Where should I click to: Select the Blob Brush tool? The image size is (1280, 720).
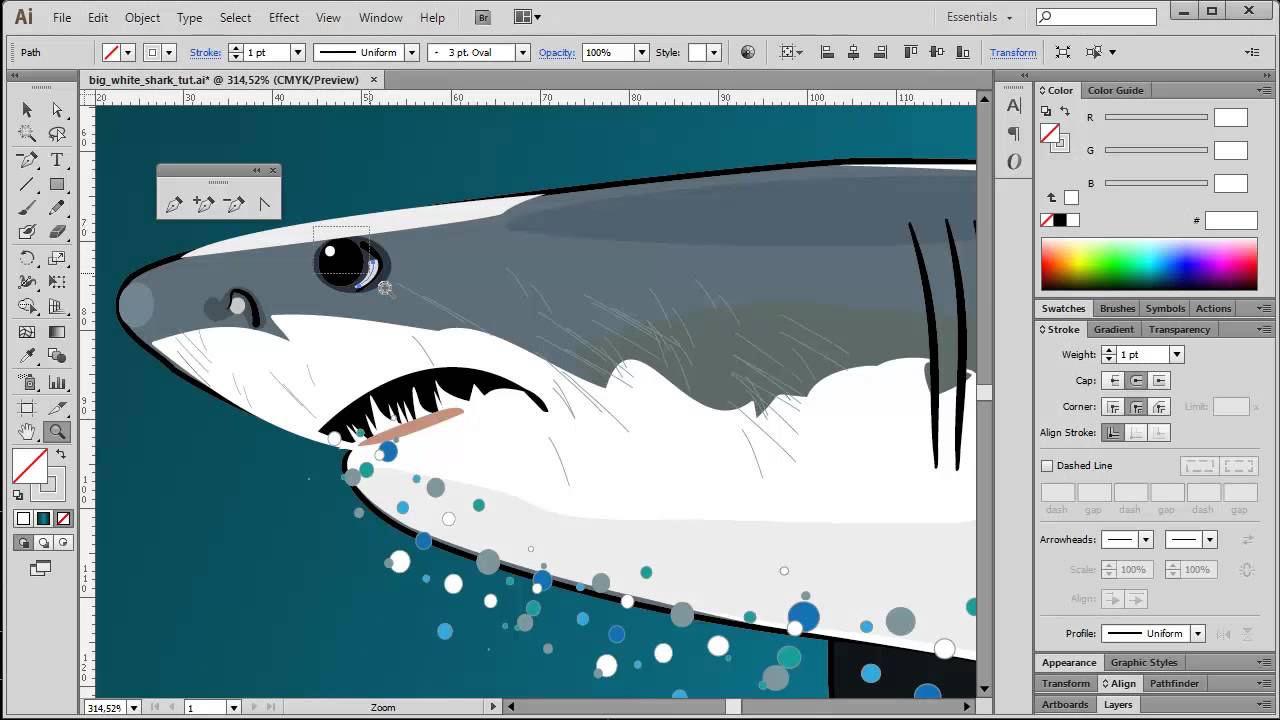tap(27, 232)
